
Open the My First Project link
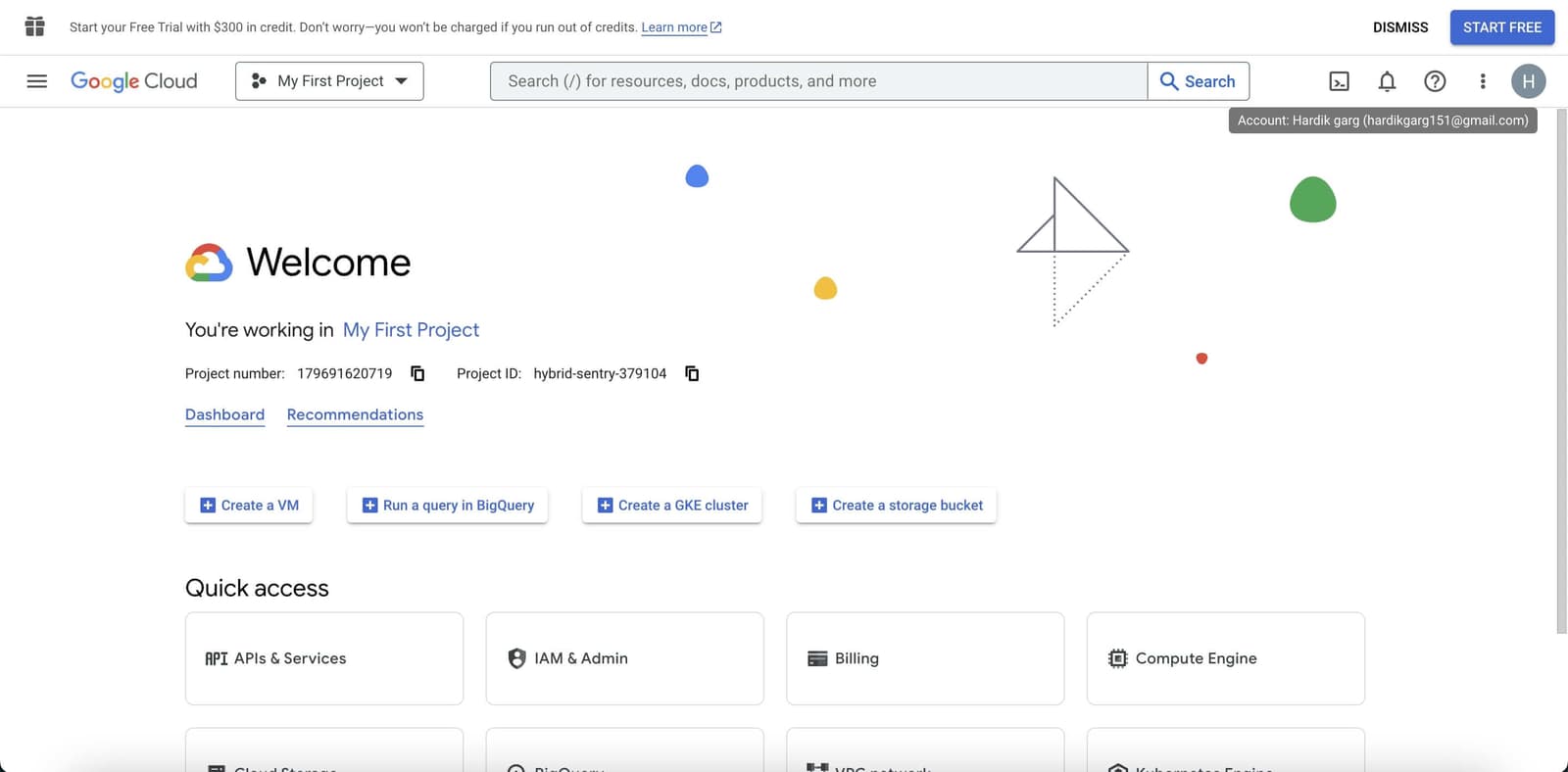click(x=411, y=330)
